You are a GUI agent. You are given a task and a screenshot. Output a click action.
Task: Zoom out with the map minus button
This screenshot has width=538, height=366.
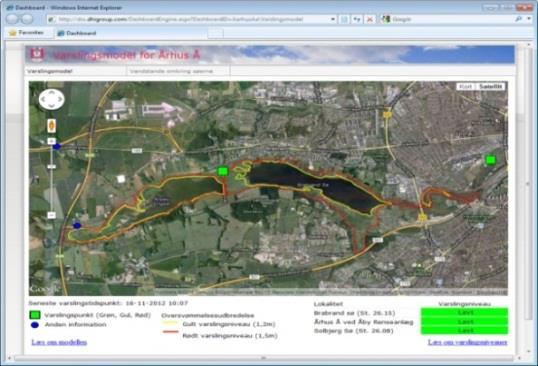point(51,215)
